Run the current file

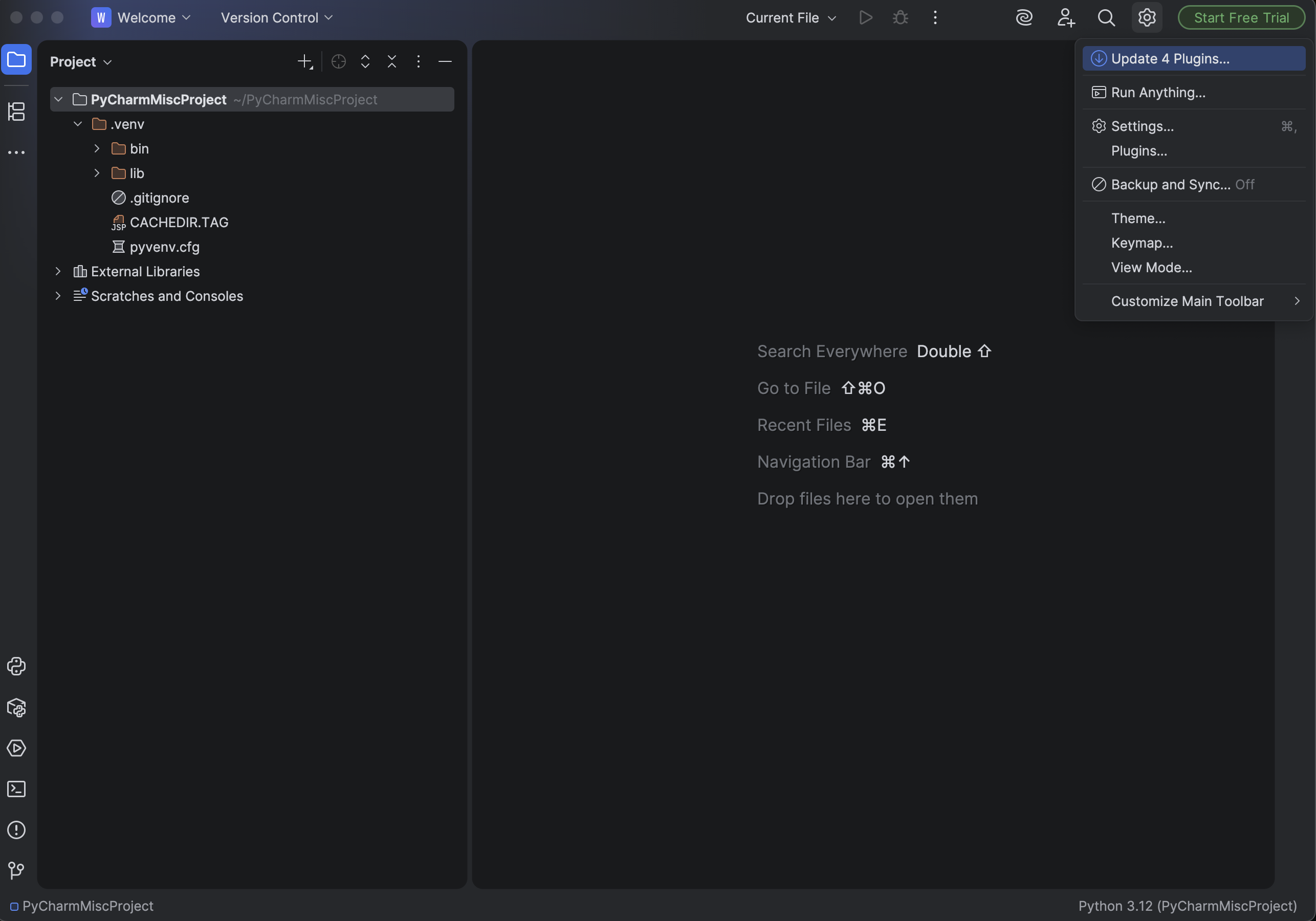click(866, 17)
